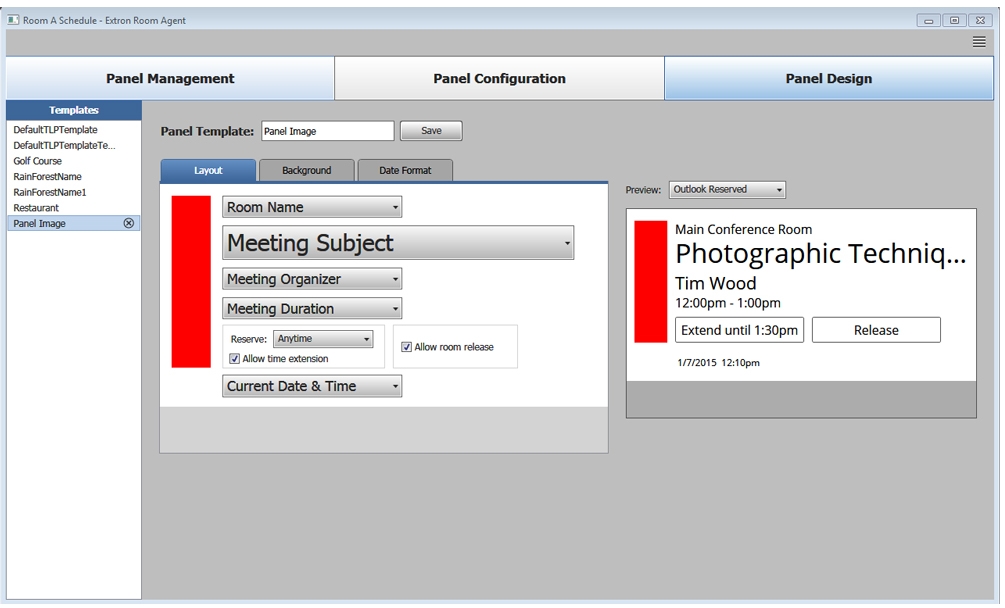
Task: Open the Date Format tab
Action: (405, 171)
